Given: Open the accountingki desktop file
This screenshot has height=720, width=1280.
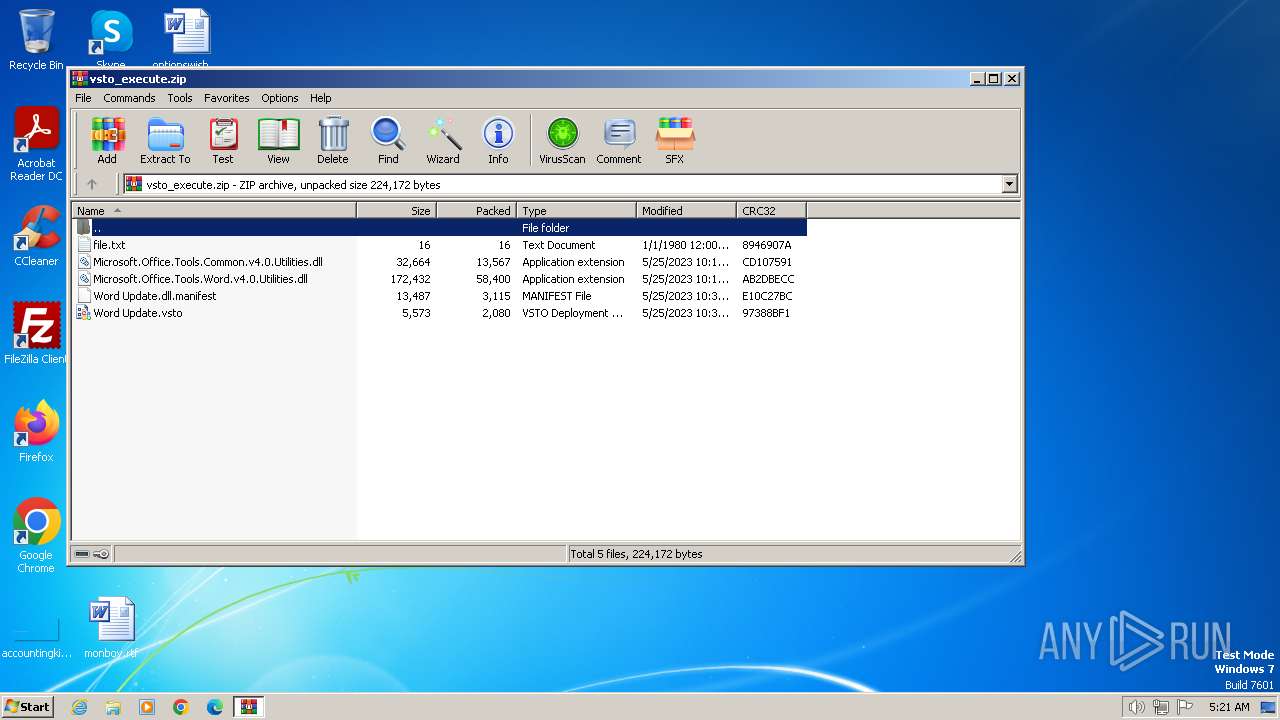Looking at the screenshot, I should pos(36,638).
